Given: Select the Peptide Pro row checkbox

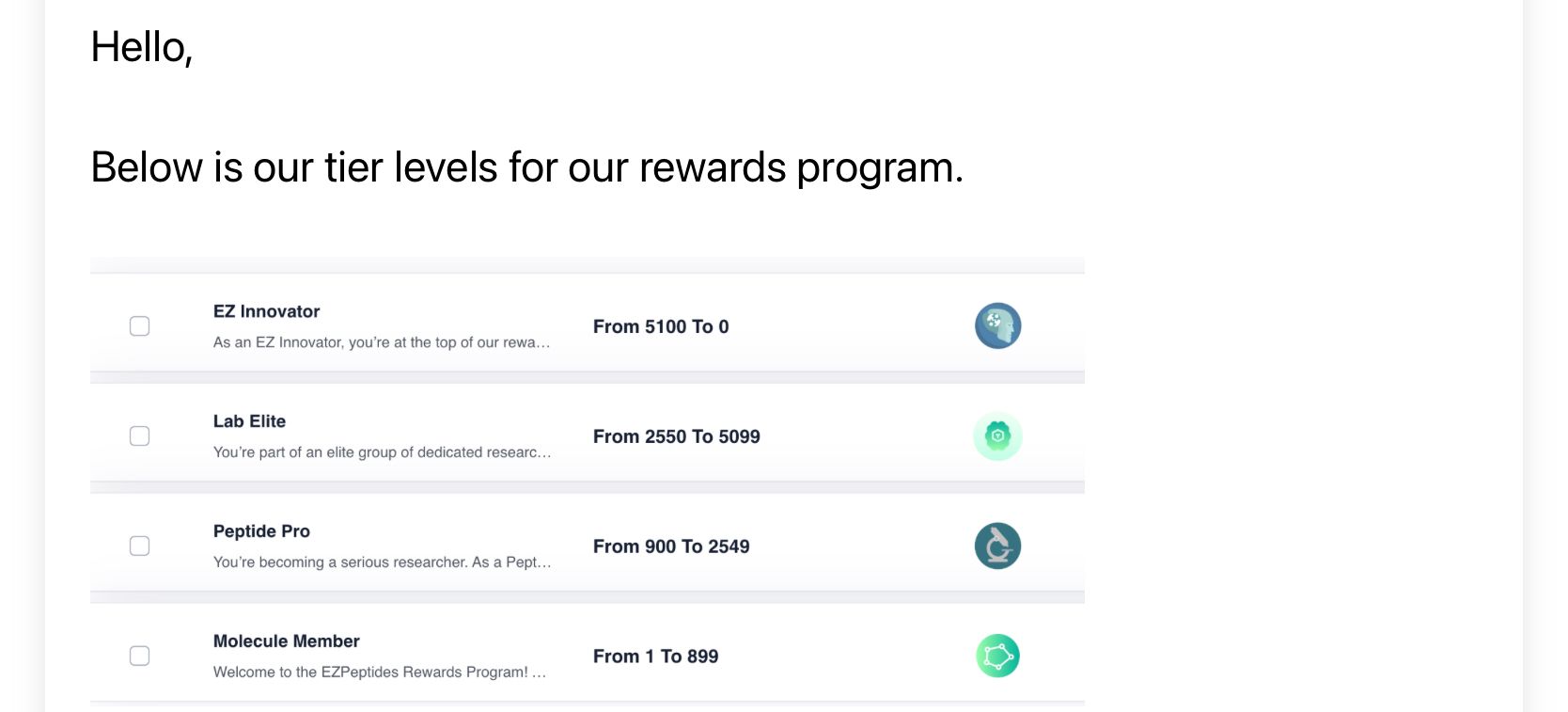Looking at the screenshot, I should point(139,546).
